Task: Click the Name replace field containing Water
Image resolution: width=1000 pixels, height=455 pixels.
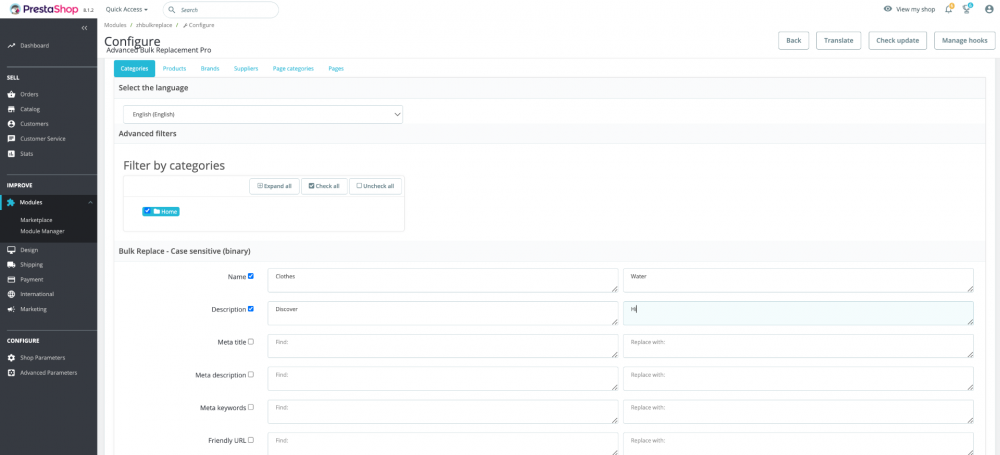Action: (798, 280)
